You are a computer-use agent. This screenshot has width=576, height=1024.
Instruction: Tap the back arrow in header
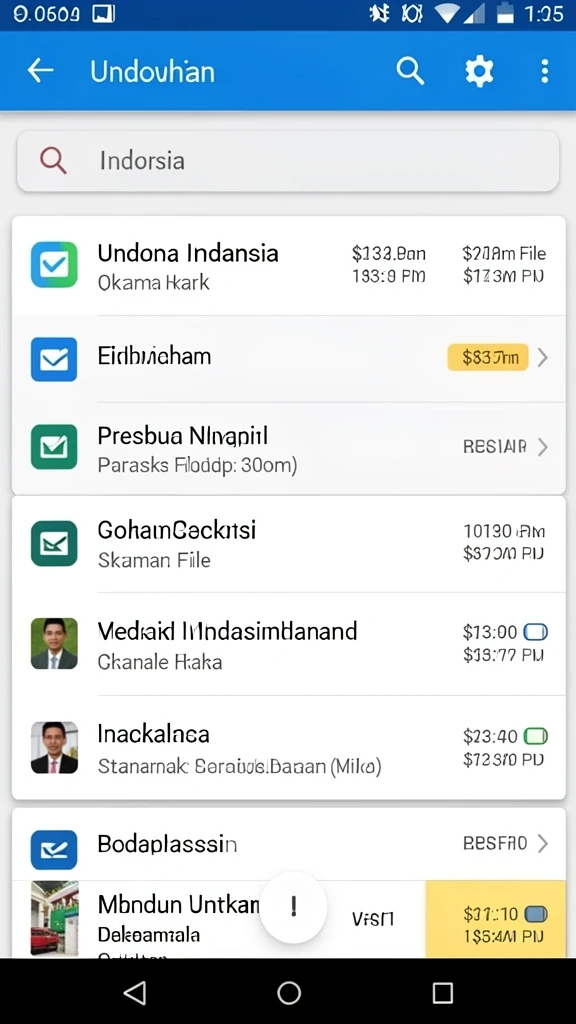coord(40,71)
